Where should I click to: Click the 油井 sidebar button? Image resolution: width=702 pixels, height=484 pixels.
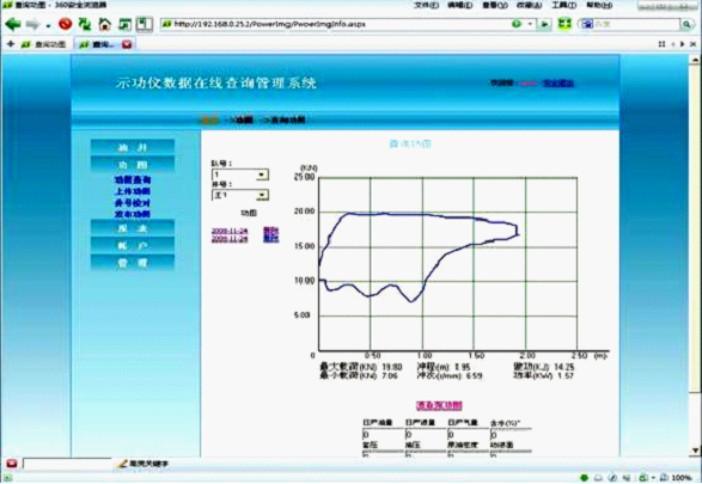[133, 147]
